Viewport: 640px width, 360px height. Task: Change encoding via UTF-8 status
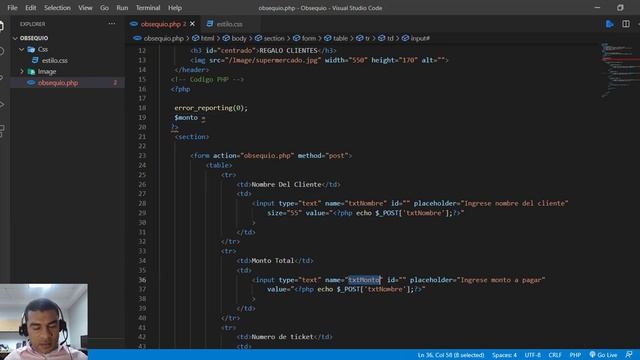click(x=532, y=355)
